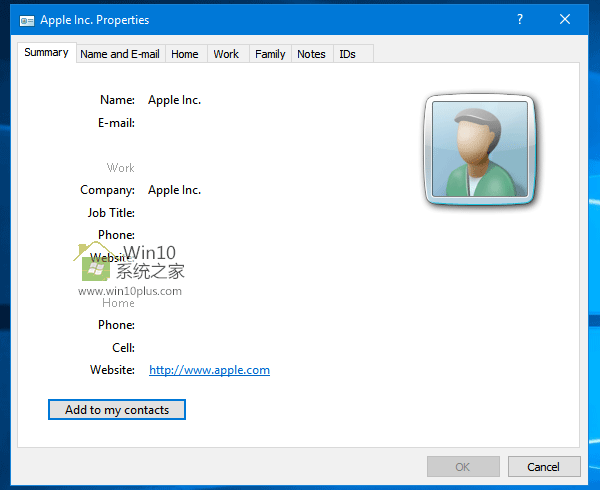Switch to the Family tab
Screen dimensions: 600x490
click(270, 54)
